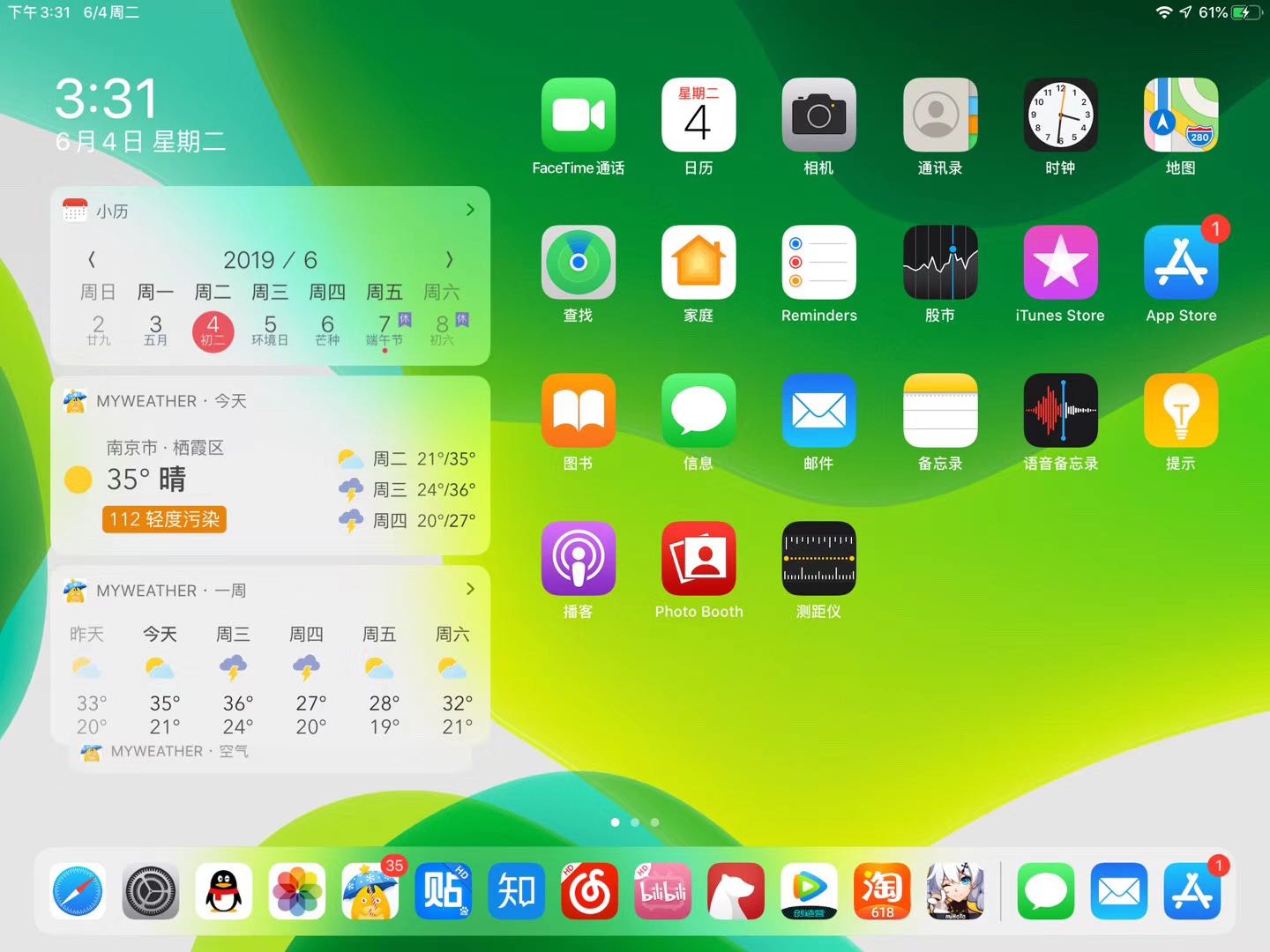The height and width of the screenshot is (952, 1270).
Task: Select date 5 环境日 in calendar widget
Action: [270, 331]
